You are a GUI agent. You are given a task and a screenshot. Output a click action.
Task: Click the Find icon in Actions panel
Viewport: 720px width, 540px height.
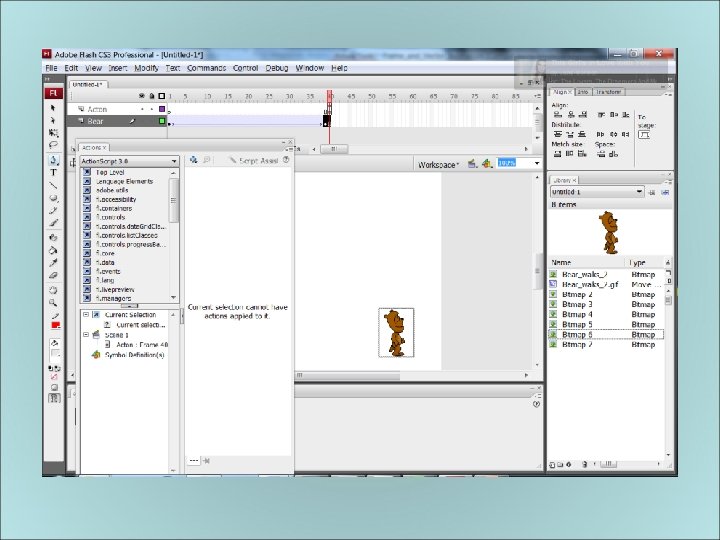pos(207,160)
